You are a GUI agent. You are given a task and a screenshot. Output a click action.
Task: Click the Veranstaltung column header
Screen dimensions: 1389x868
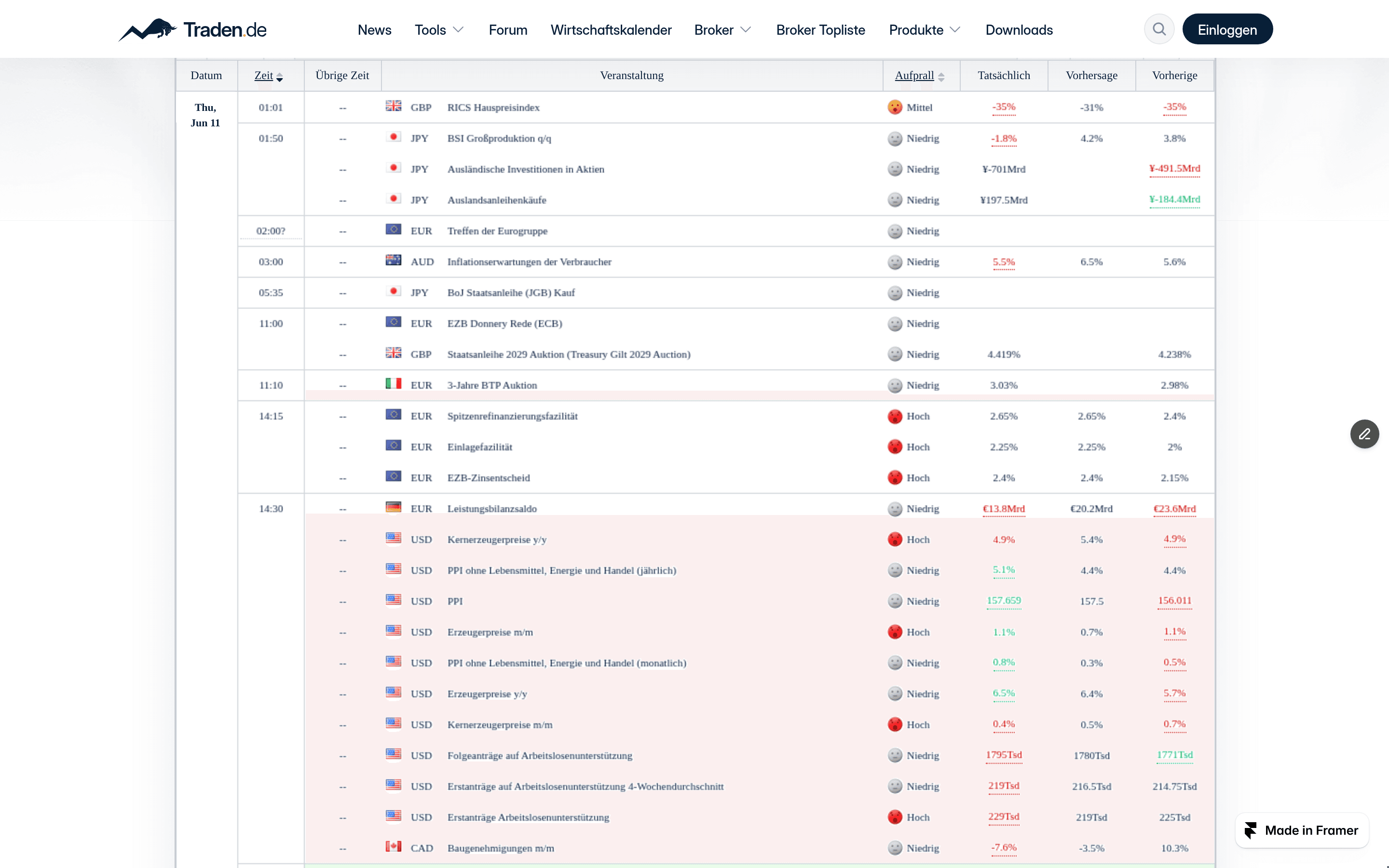[x=631, y=75]
